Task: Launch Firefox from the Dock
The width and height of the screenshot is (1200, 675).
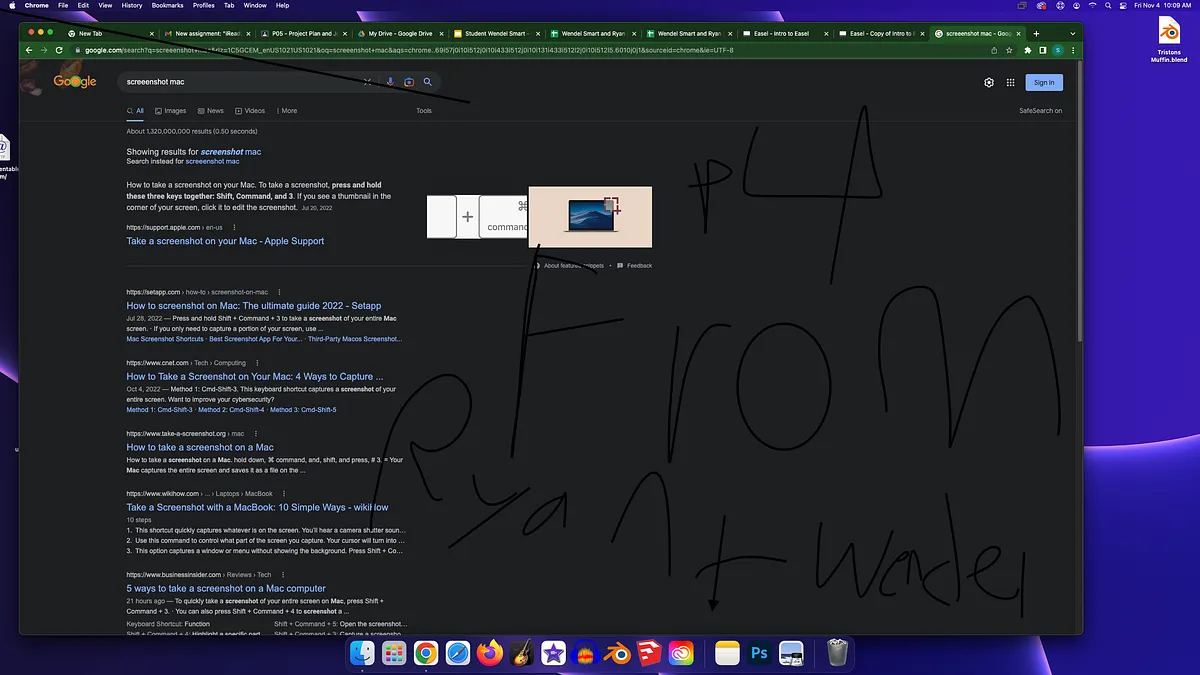Action: [490, 654]
